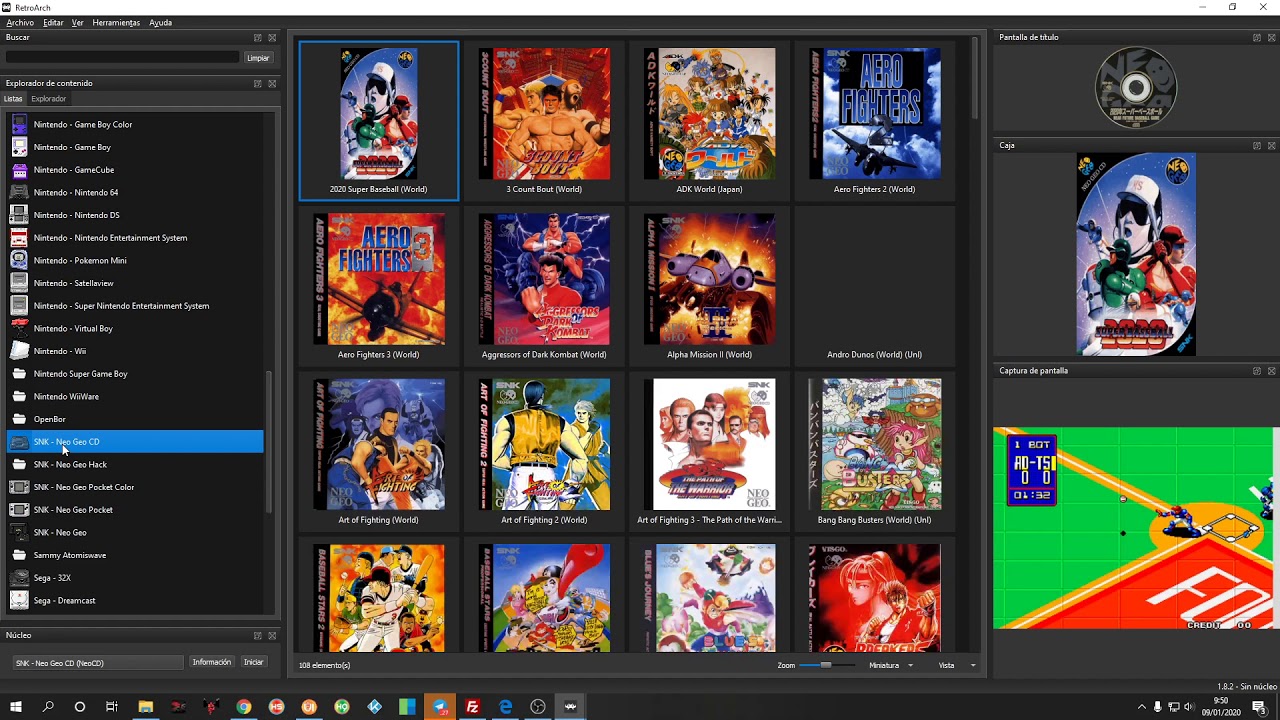Close the Buscar panel
The width and height of the screenshot is (1280, 720).
click(272, 37)
